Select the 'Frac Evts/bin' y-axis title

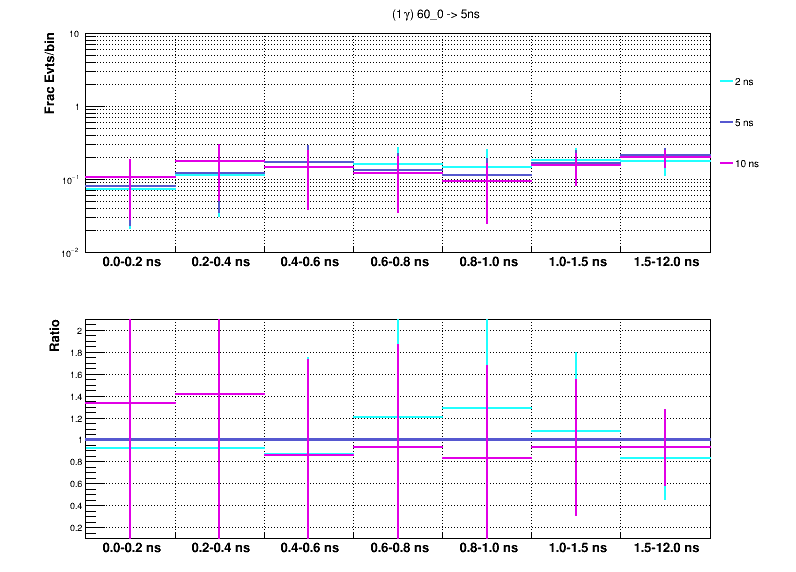(x=49, y=73)
